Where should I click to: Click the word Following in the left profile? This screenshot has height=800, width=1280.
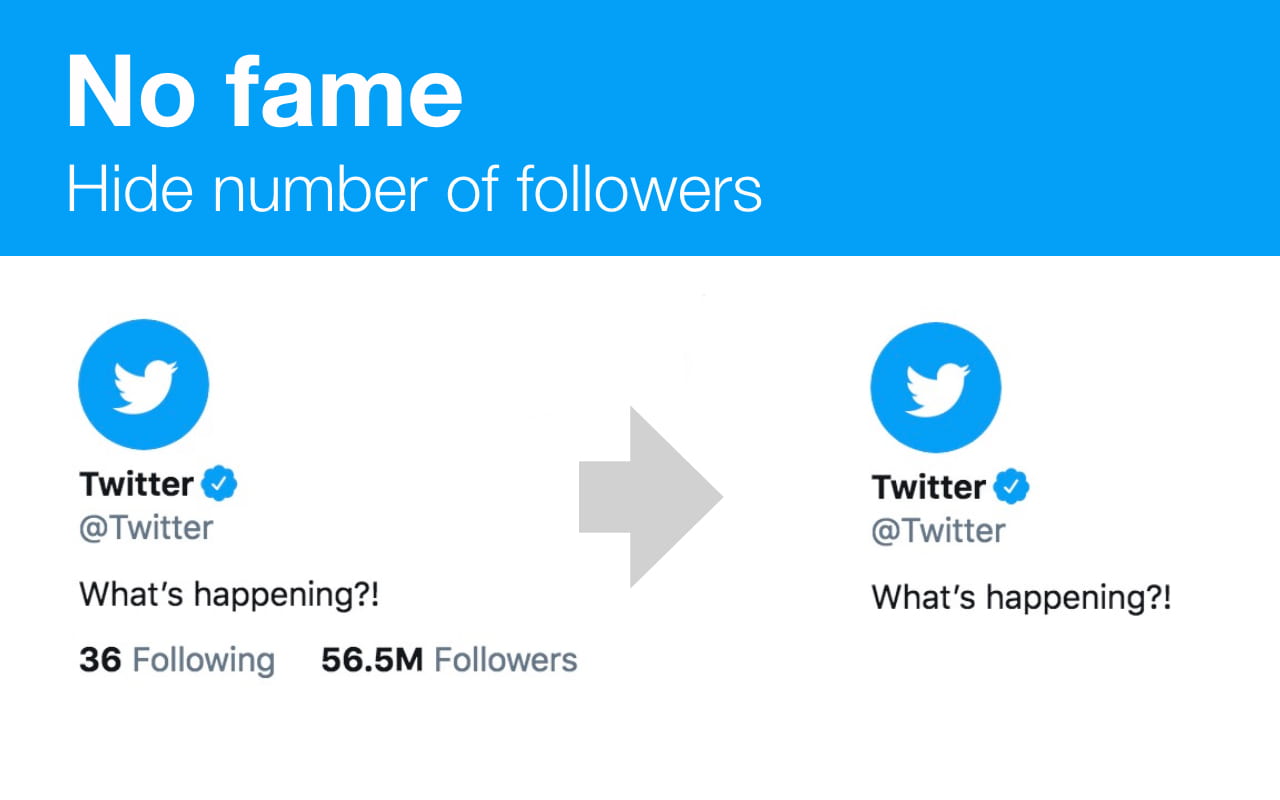pos(204,661)
